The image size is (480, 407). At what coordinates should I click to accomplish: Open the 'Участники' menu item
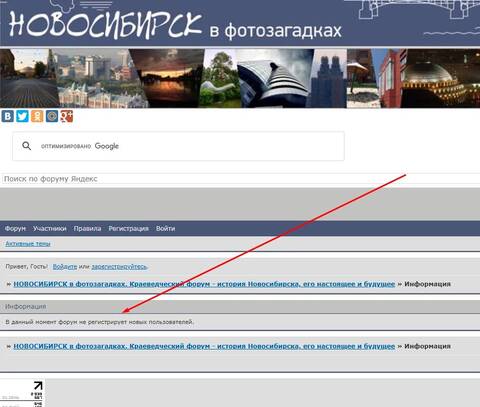(x=49, y=229)
